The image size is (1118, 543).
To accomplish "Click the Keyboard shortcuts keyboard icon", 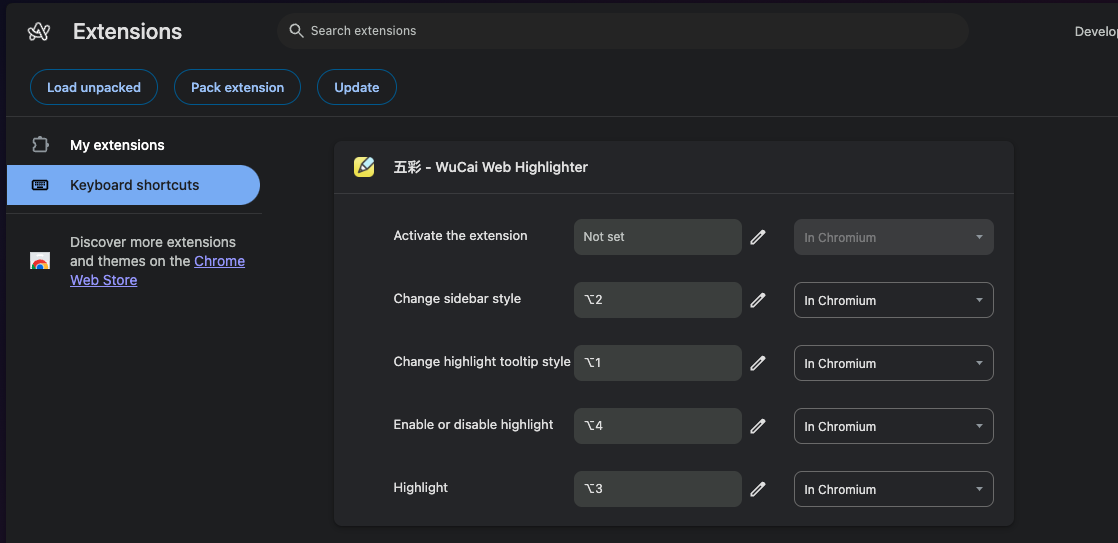I will (40, 185).
